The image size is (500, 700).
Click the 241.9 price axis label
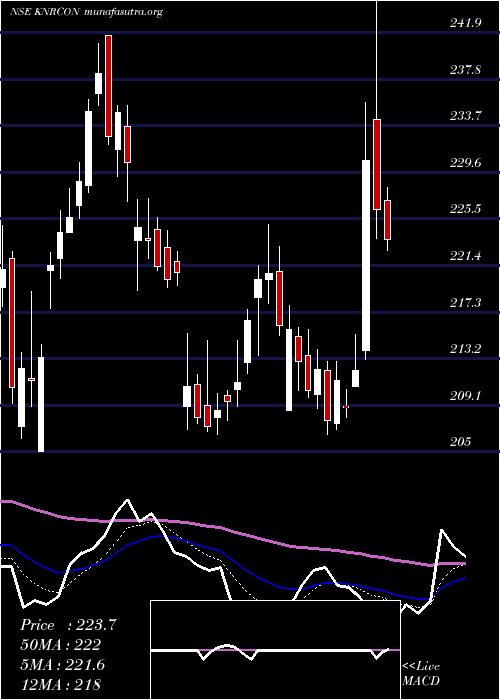(466, 23)
